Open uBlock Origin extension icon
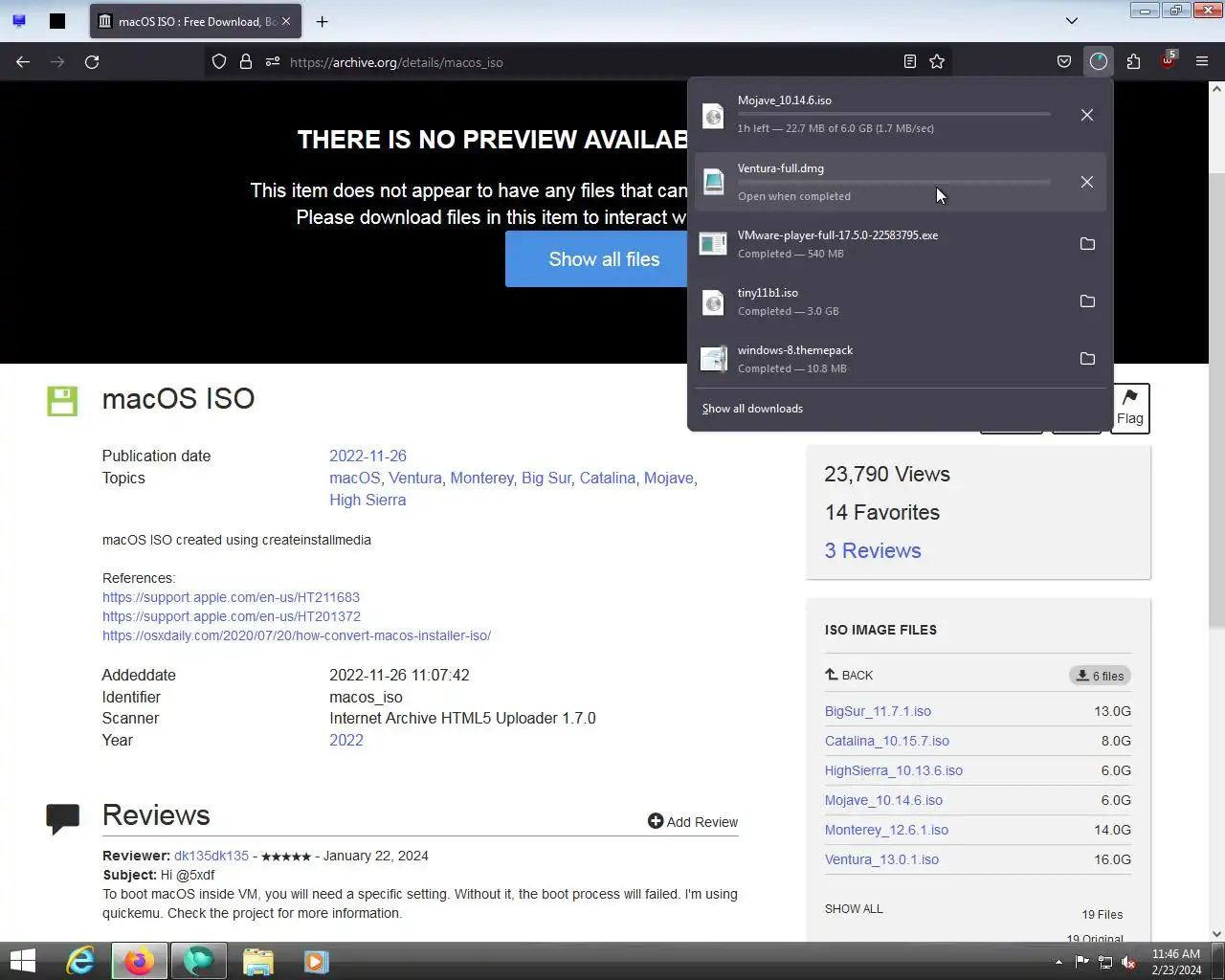Screen dimensions: 1225x980 coord(1168,62)
